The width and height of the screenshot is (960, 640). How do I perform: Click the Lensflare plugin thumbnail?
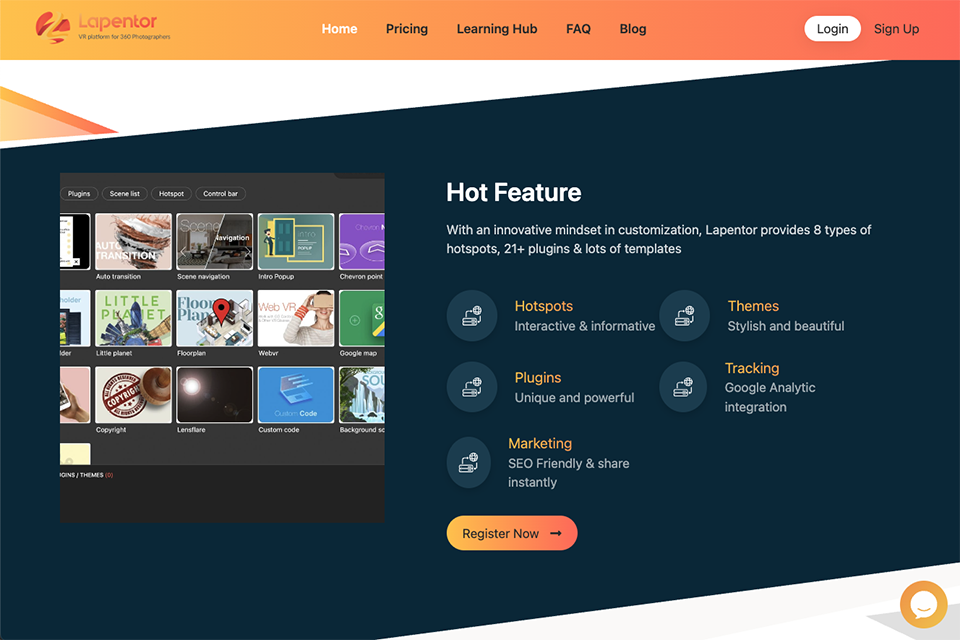(x=214, y=395)
